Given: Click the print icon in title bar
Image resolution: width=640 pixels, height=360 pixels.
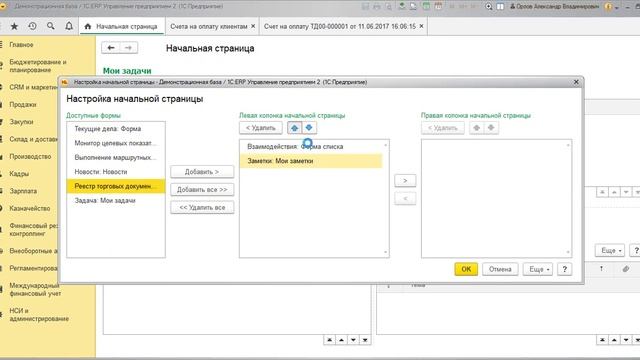Looking at the screenshot, I should pyautogui.click(x=377, y=7).
